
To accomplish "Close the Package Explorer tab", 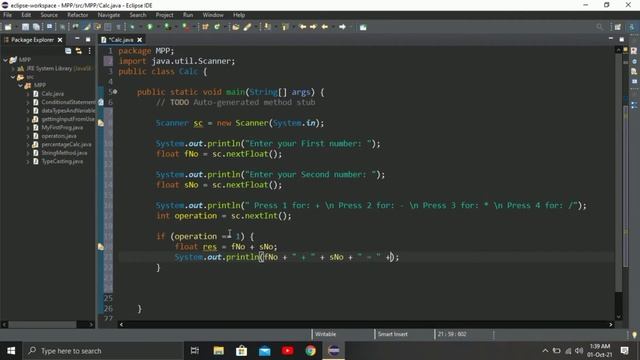I will (x=60, y=40).
